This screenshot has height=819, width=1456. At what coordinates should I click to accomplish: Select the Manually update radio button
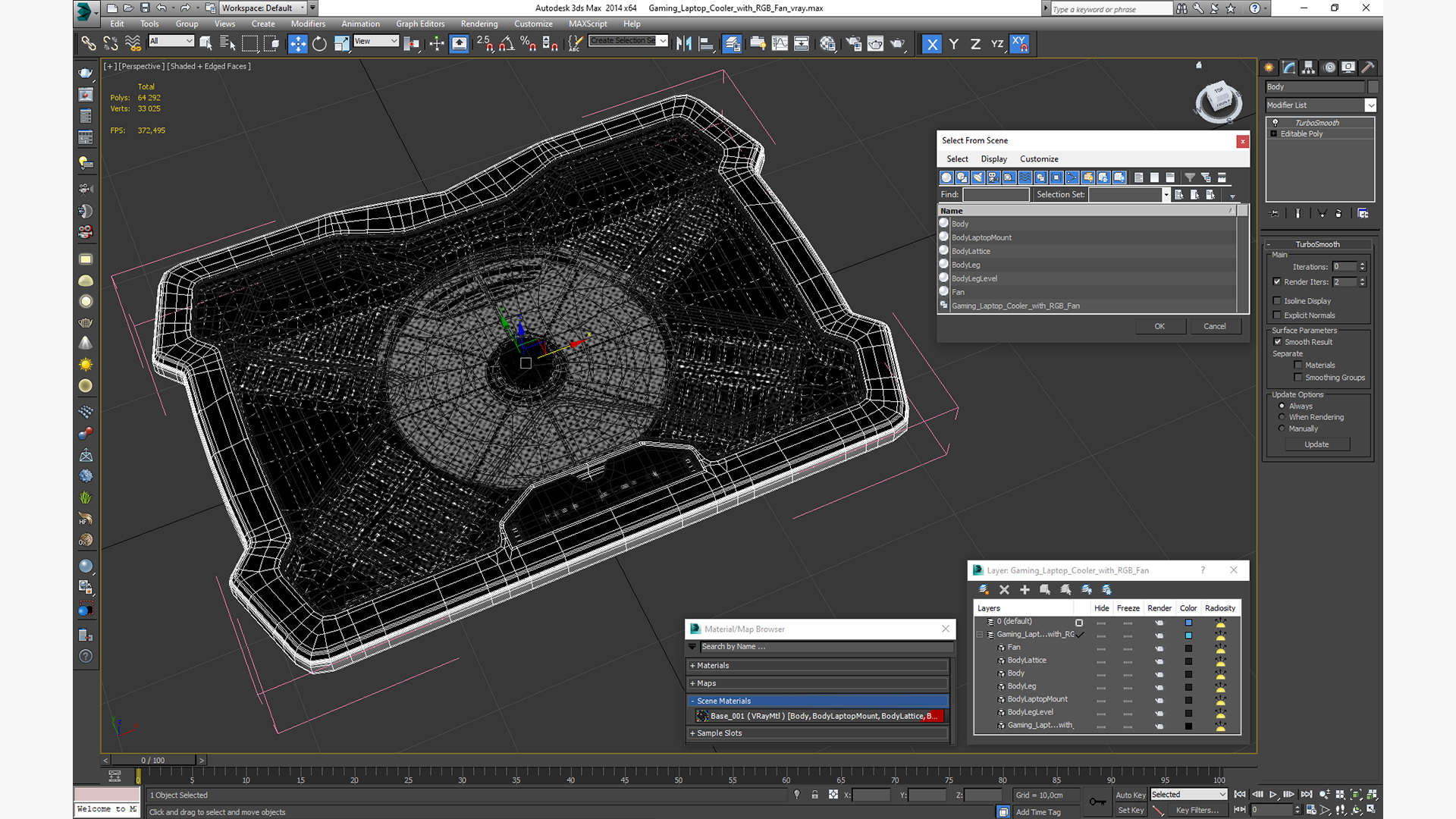click(x=1282, y=428)
